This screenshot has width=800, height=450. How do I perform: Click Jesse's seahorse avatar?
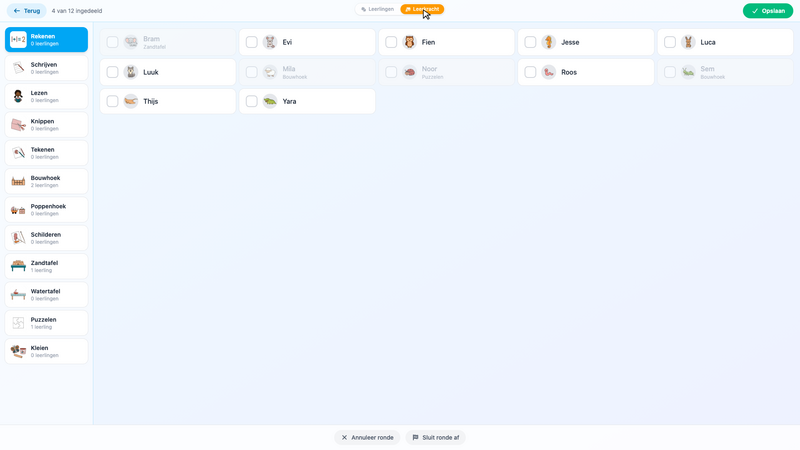click(548, 42)
